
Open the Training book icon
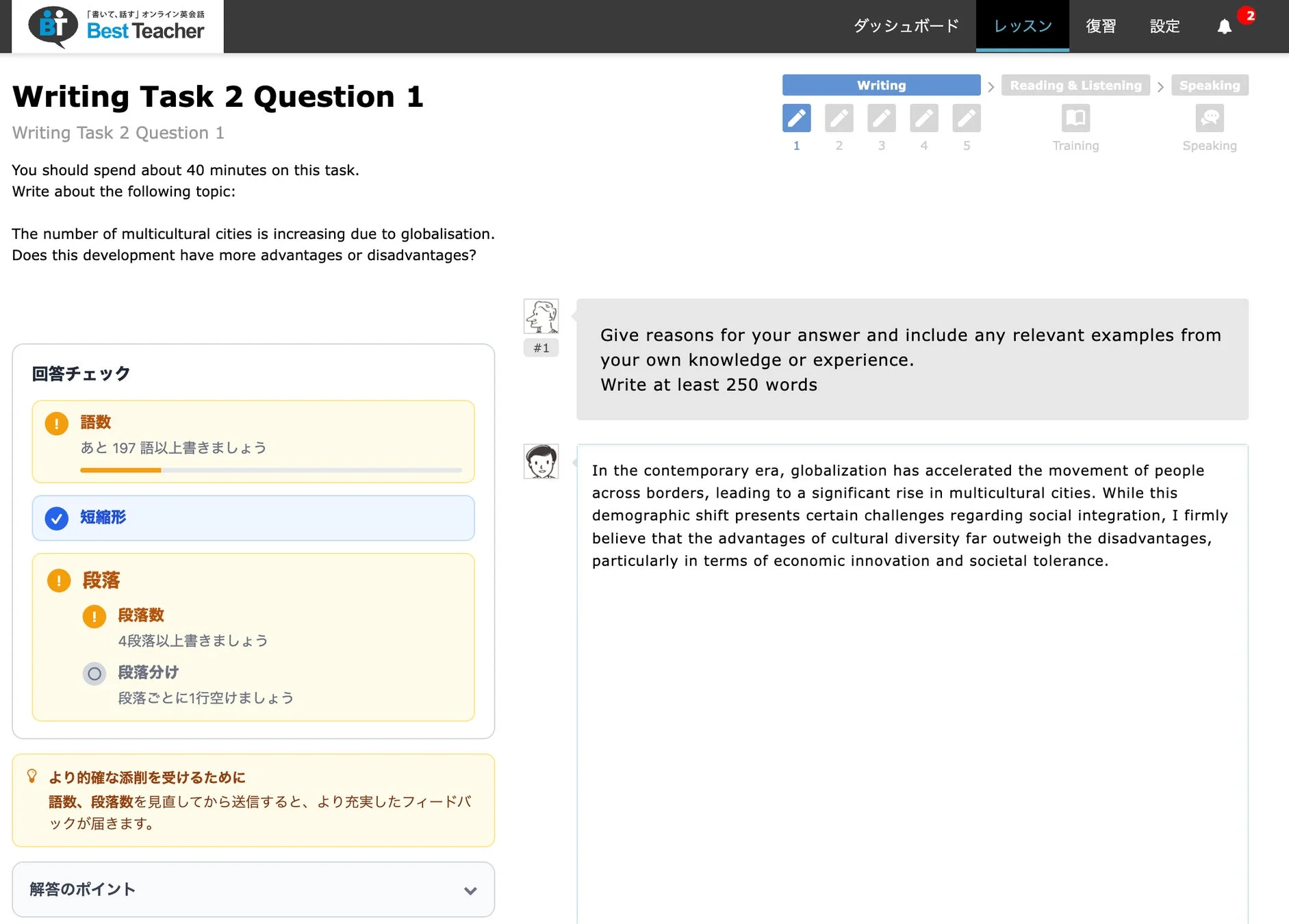coord(1075,118)
